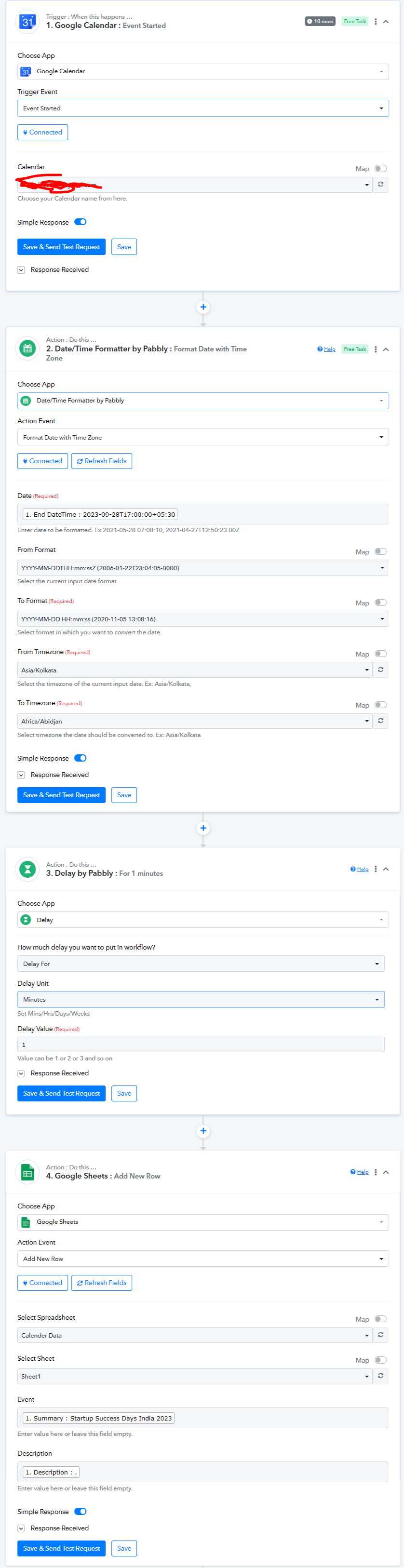Toggle the Map switch for From Format
Screen dimensions: 404x1568
pos(380,551)
